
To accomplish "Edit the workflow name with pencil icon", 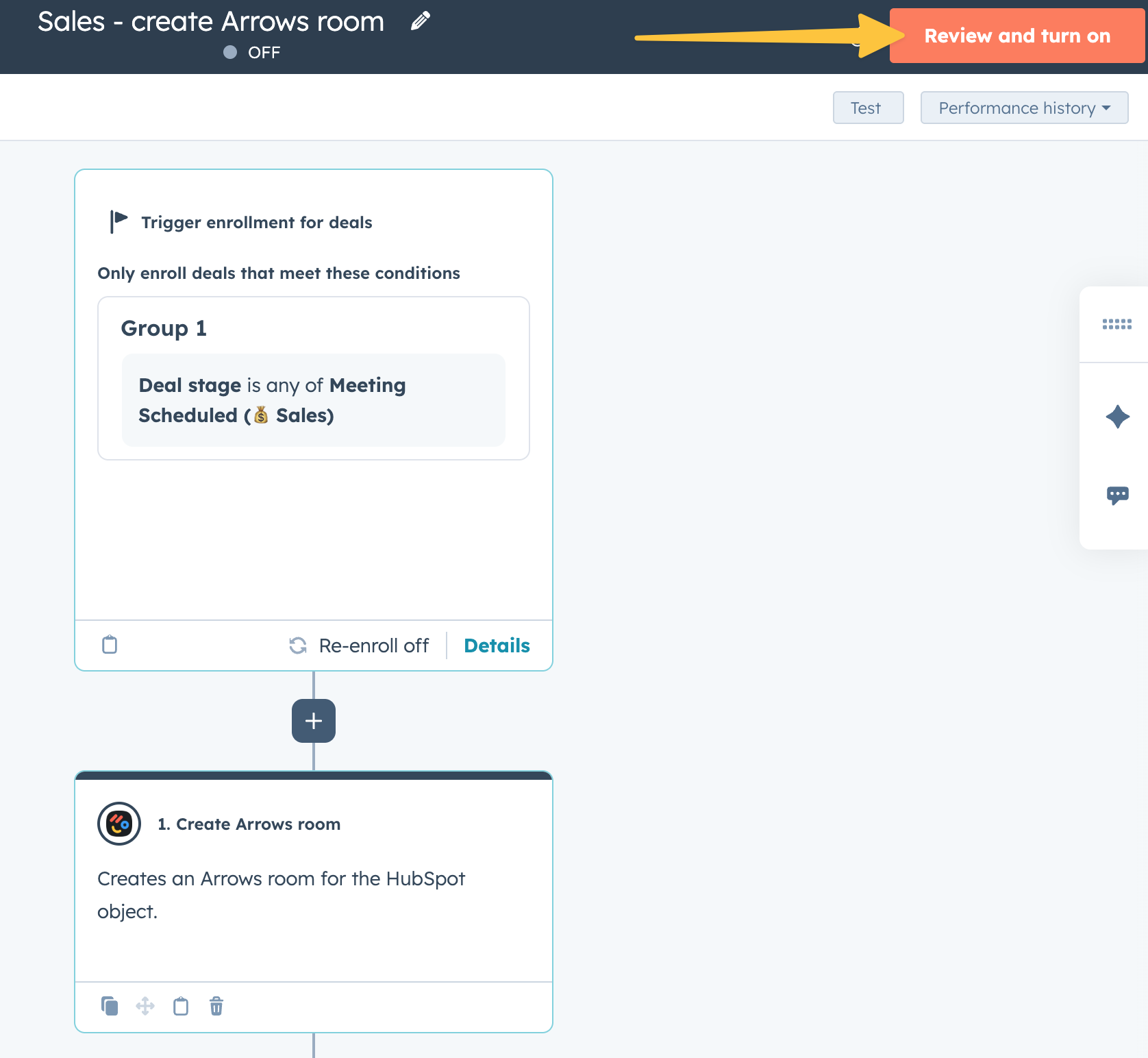I will (x=421, y=21).
